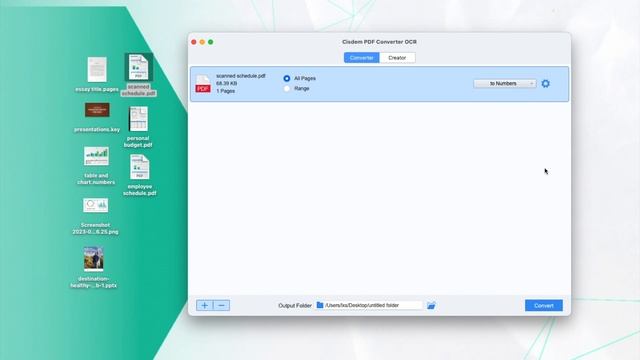Browse output folder with blue folder icon
The height and width of the screenshot is (360, 640).
pyautogui.click(x=431, y=305)
